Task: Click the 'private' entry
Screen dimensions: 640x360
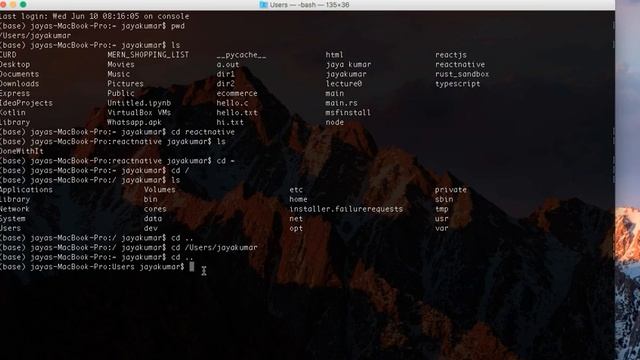Action: (450, 190)
